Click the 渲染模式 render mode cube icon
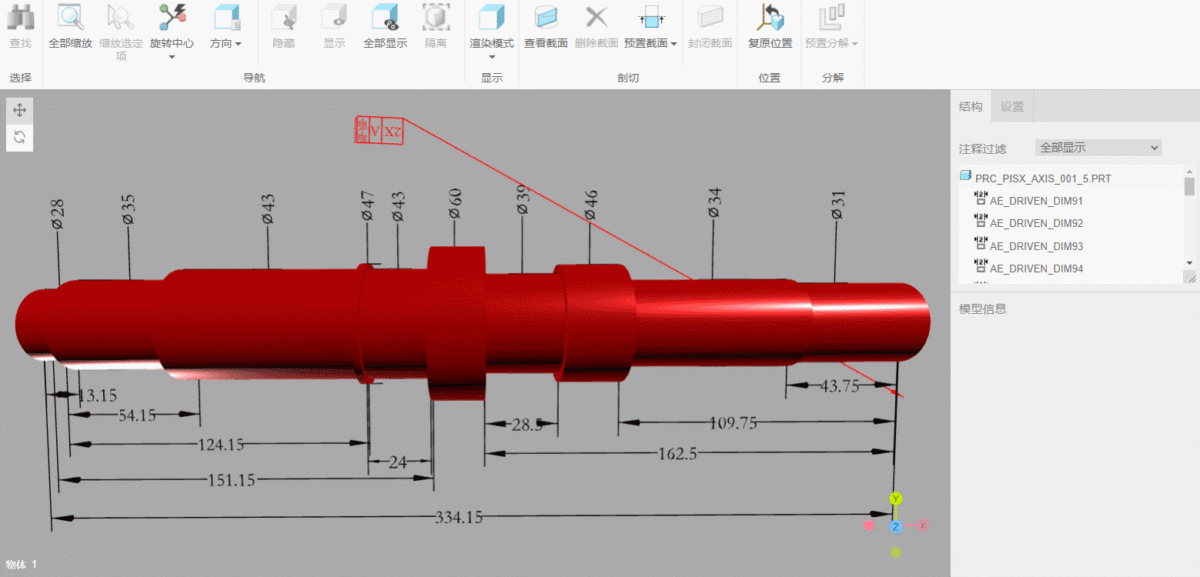This screenshot has height=577, width=1200. [x=491, y=17]
